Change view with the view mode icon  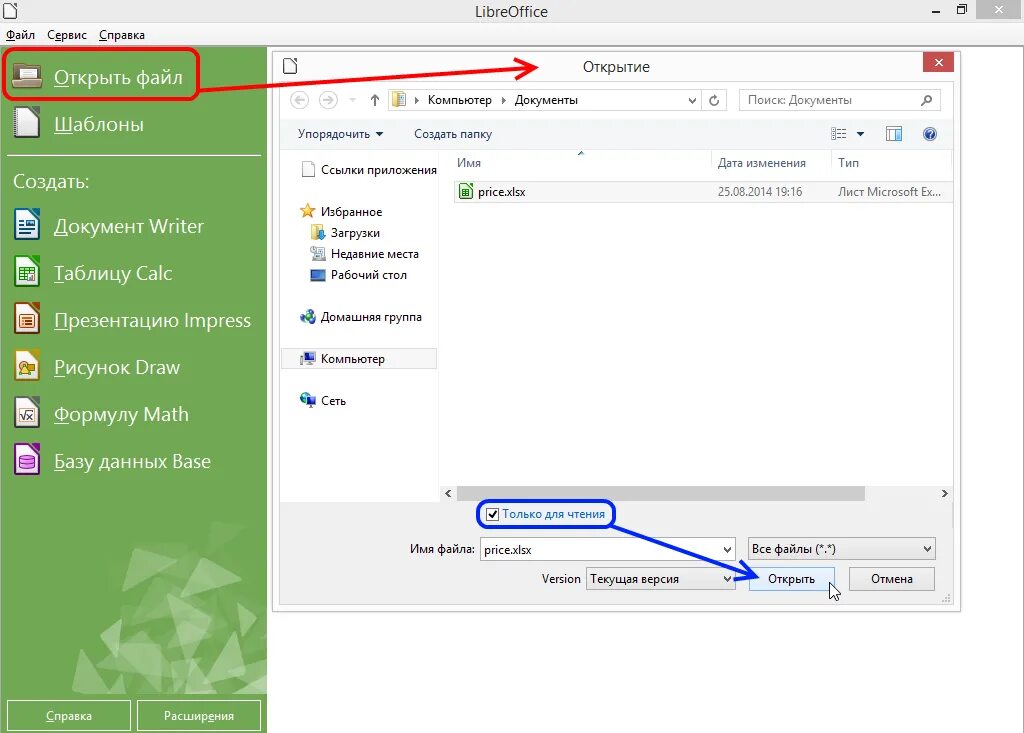click(x=839, y=134)
